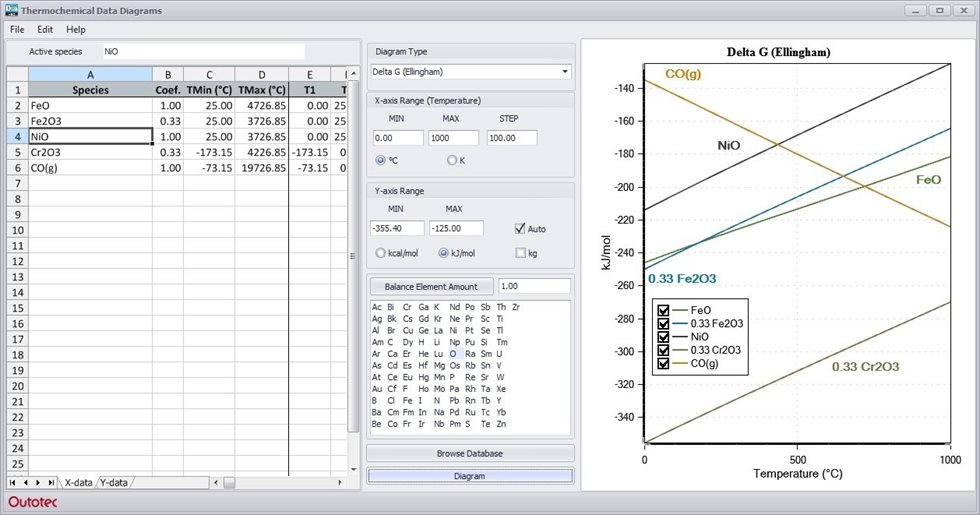Select kJ/mol energy unit
The width and height of the screenshot is (980, 515).
[444, 253]
